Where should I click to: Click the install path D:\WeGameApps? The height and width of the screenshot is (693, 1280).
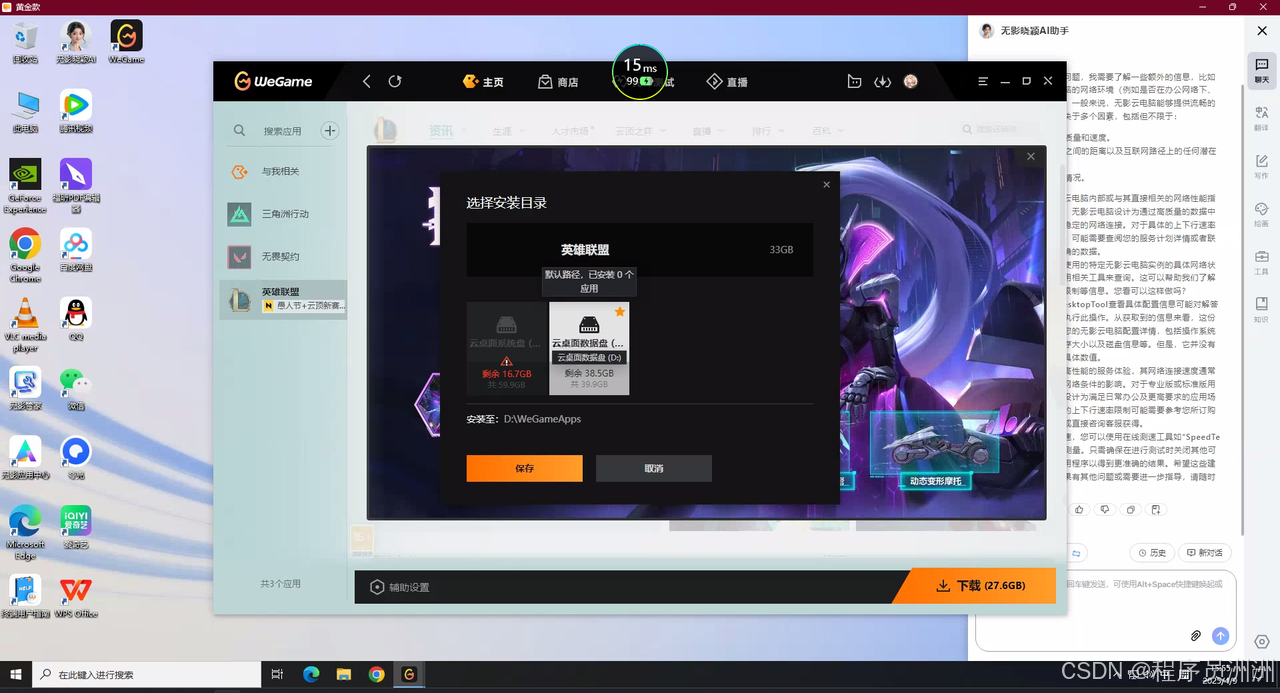(542, 419)
